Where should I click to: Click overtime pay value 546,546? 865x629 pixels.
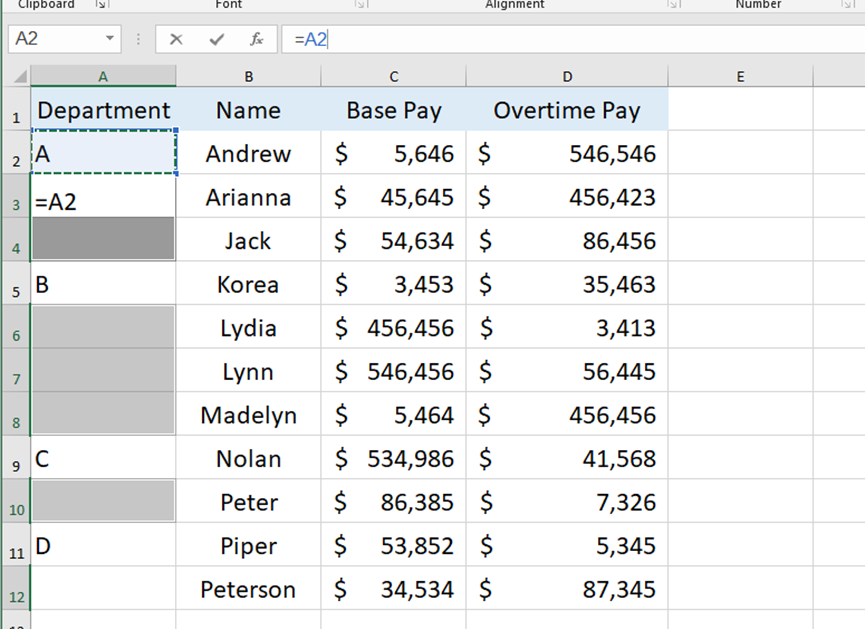coord(612,153)
